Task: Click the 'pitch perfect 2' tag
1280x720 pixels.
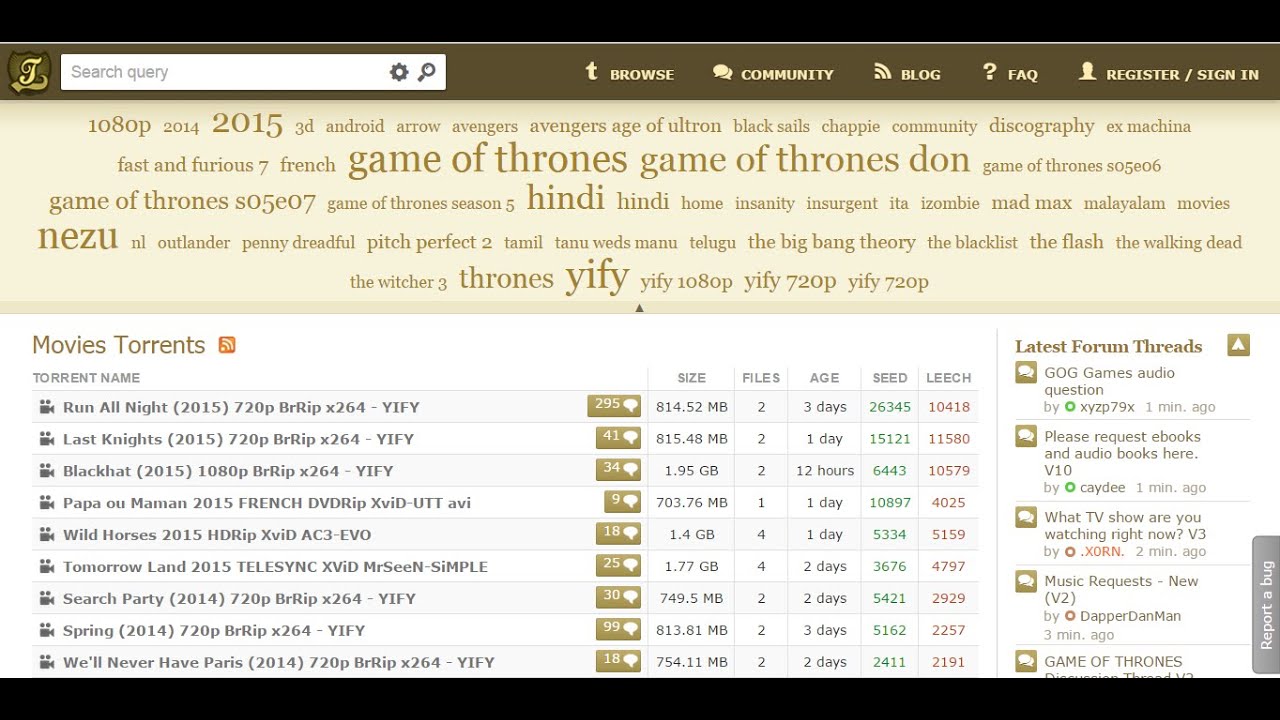Action: click(x=429, y=242)
